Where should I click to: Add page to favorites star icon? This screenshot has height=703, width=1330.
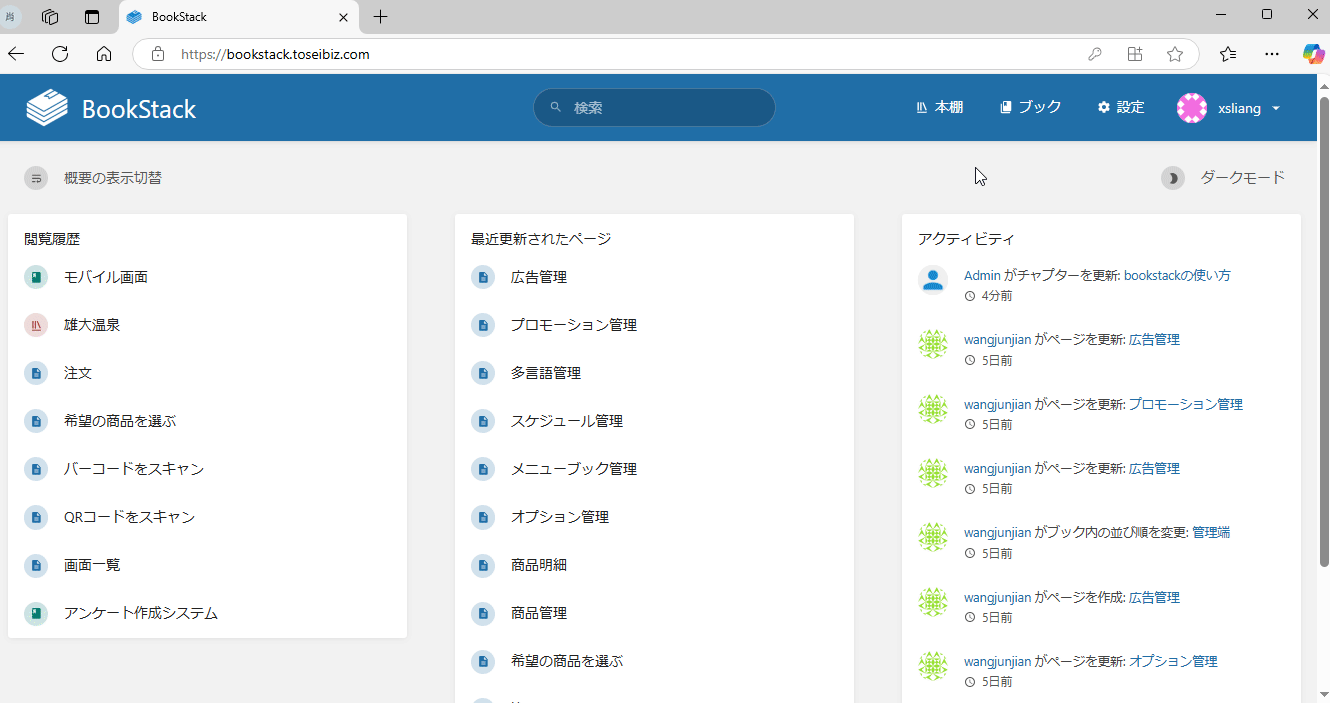(1175, 54)
